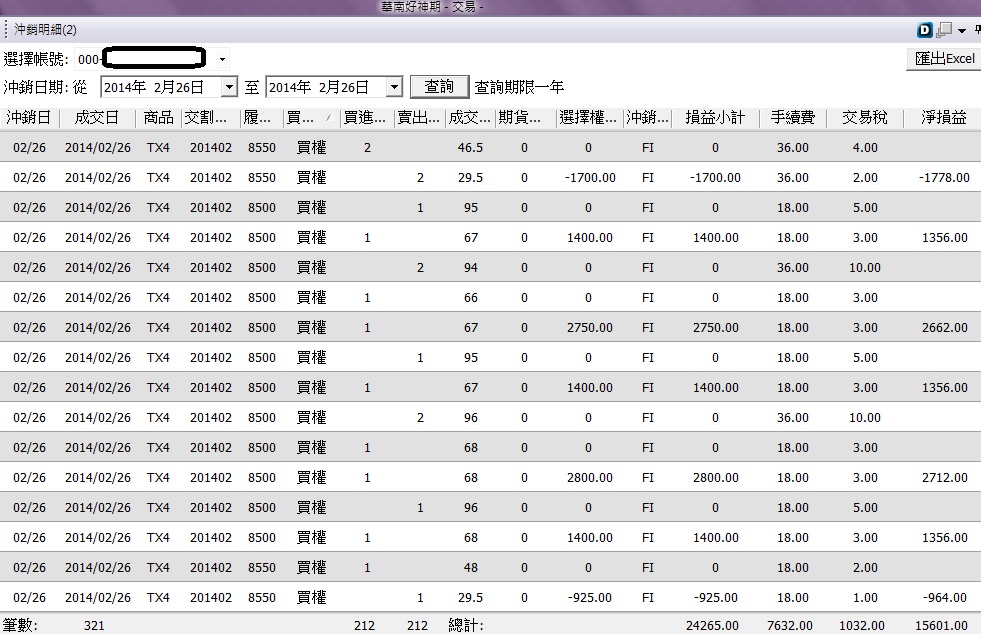Click the 筆數 label in footer

pyautogui.click(x=20, y=625)
